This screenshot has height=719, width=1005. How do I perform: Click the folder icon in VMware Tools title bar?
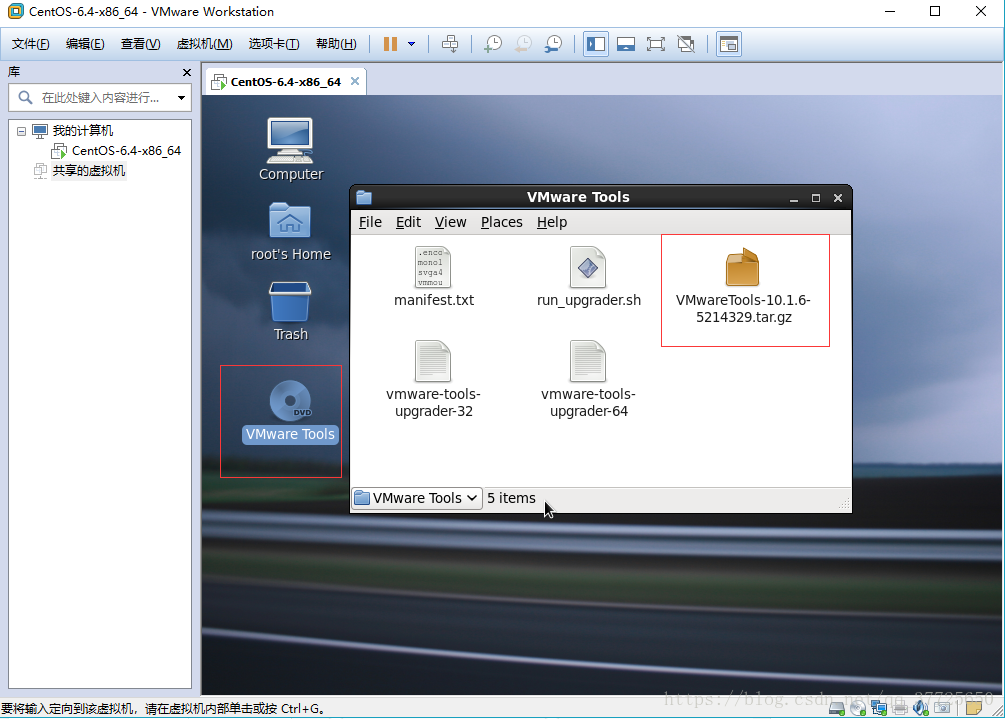pos(364,197)
